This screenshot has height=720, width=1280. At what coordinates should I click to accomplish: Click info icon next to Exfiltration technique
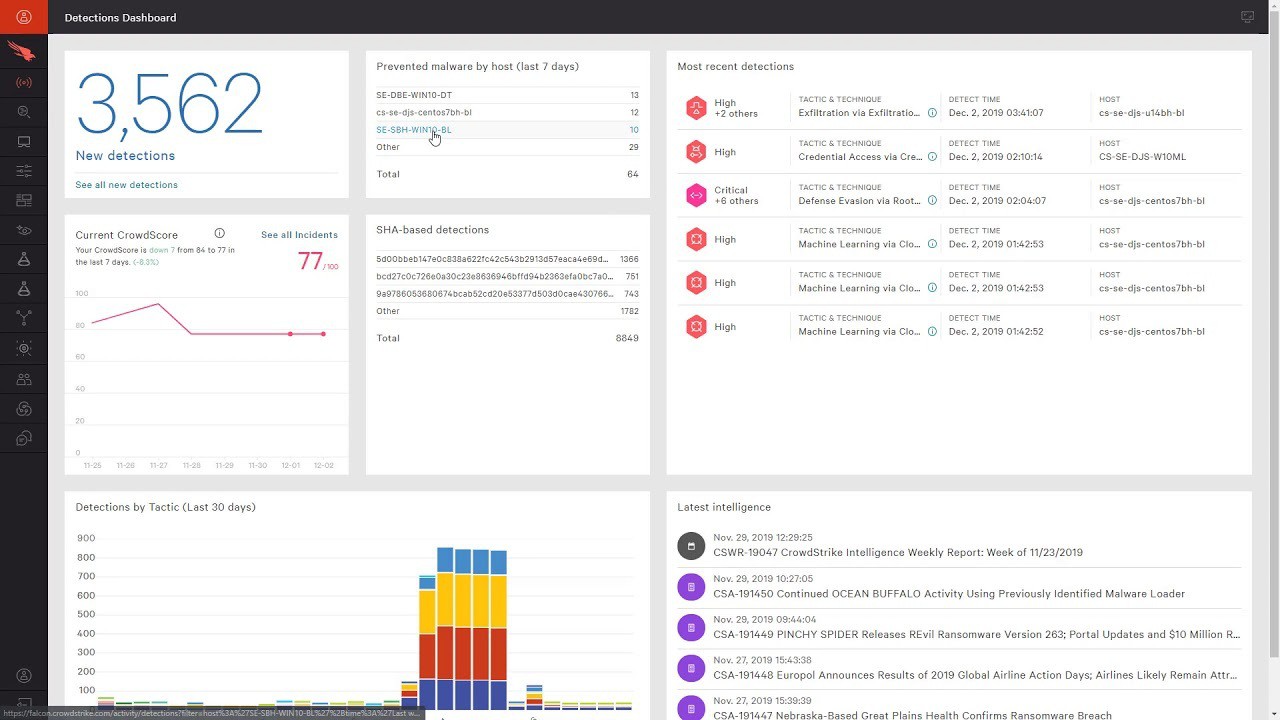(932, 113)
